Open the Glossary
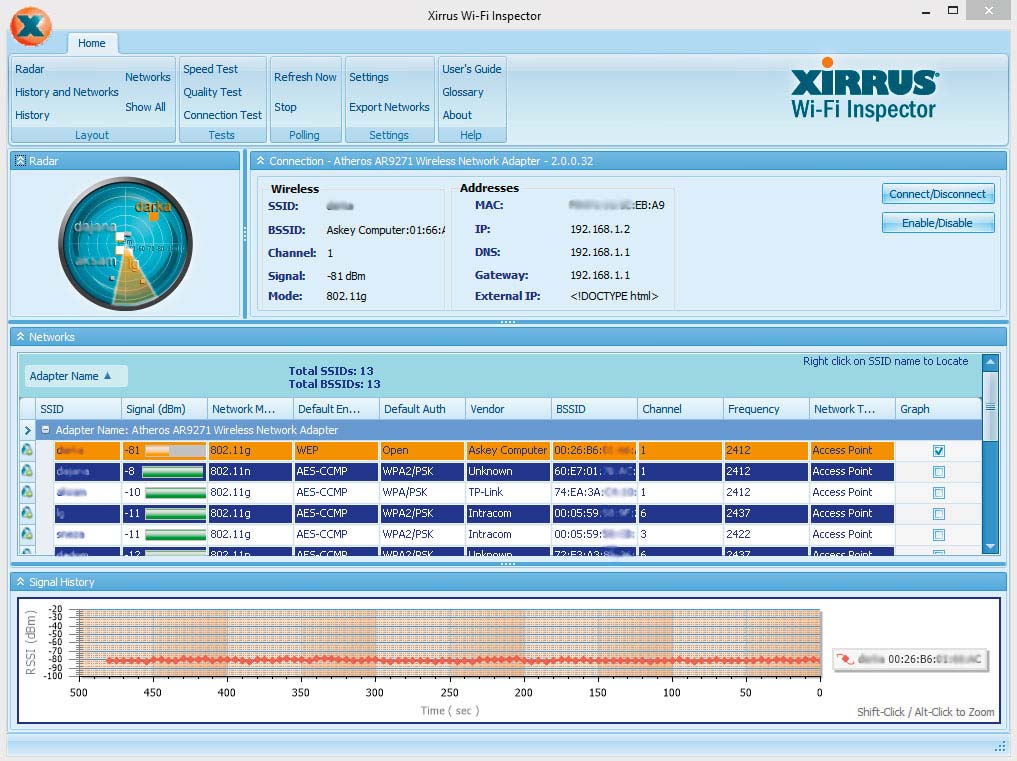Viewport: 1017px width, 761px height. pyautogui.click(x=463, y=92)
